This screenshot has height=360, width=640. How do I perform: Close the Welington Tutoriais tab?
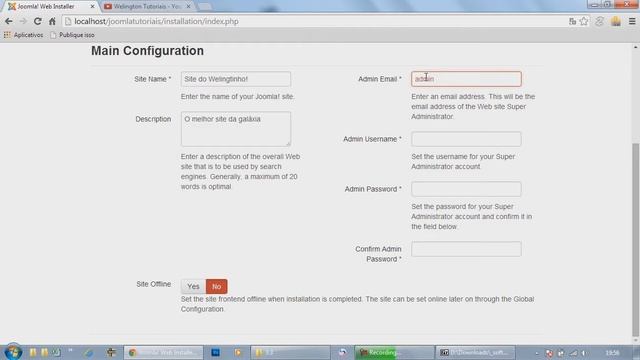pos(188,7)
